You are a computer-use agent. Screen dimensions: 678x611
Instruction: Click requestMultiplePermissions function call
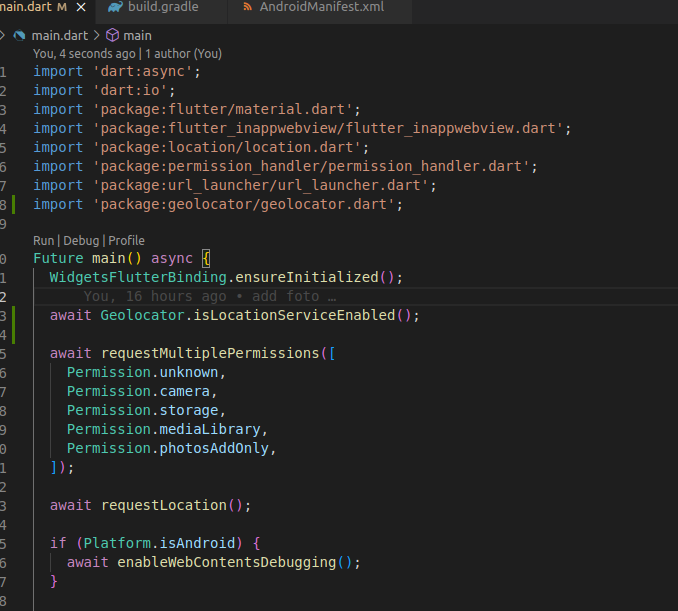(210, 353)
